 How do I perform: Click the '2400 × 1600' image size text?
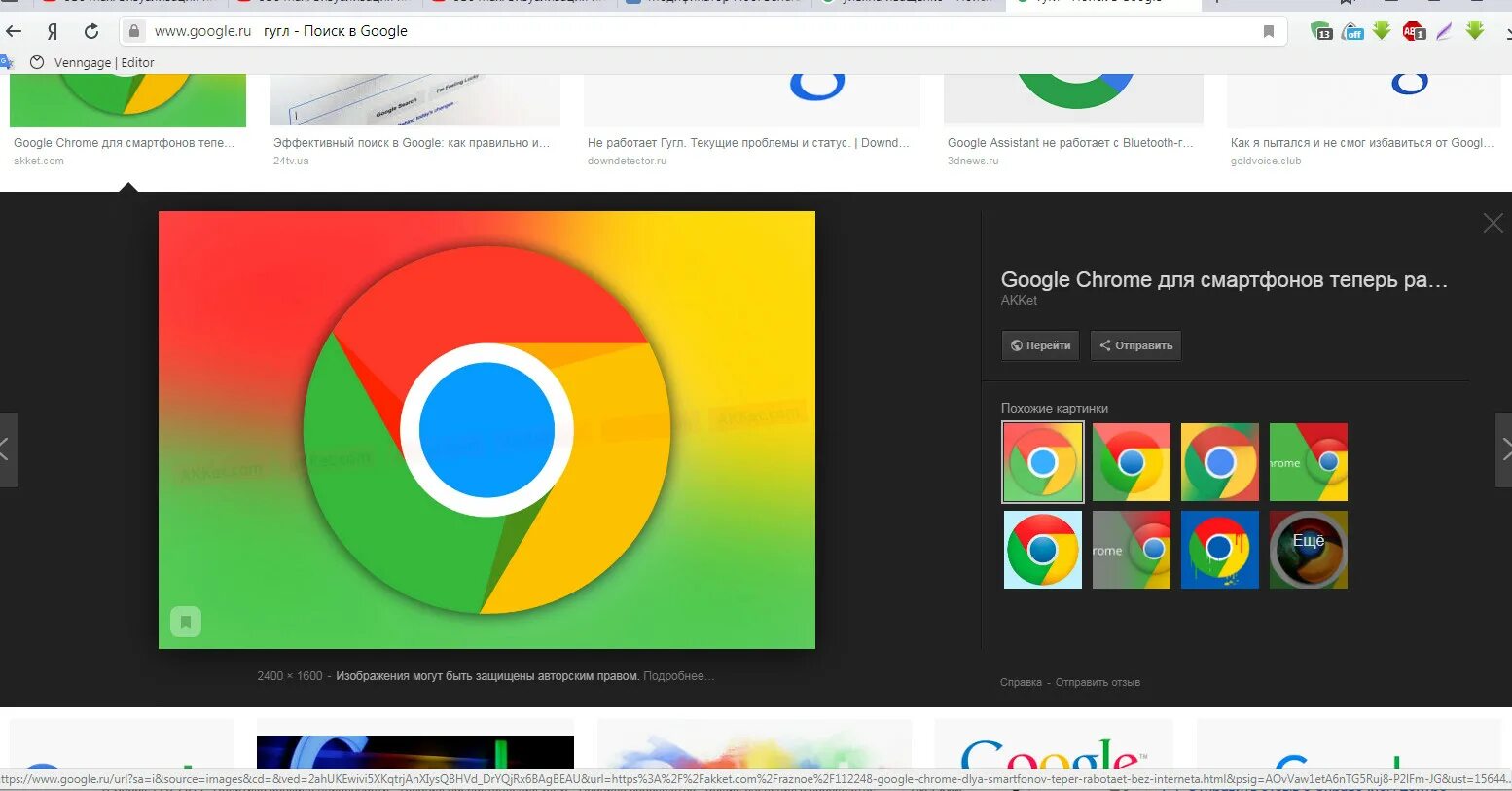coord(290,676)
